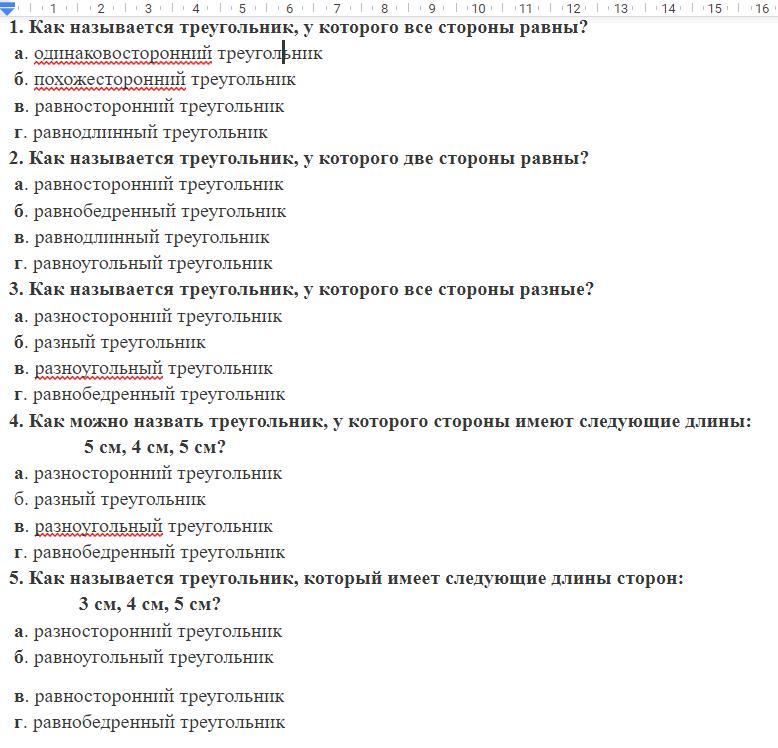Click the underlined word "разноугольный" in question 3

point(98,369)
